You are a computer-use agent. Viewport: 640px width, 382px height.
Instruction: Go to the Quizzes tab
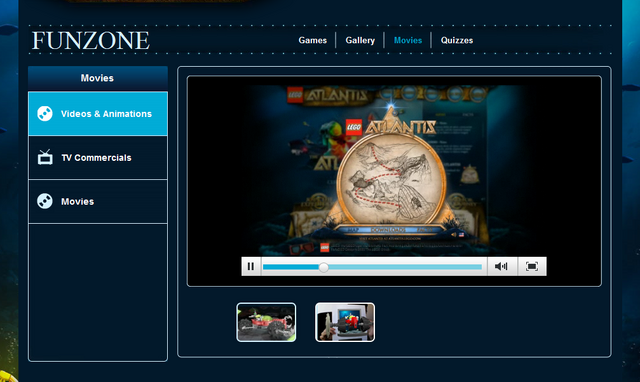(x=457, y=40)
